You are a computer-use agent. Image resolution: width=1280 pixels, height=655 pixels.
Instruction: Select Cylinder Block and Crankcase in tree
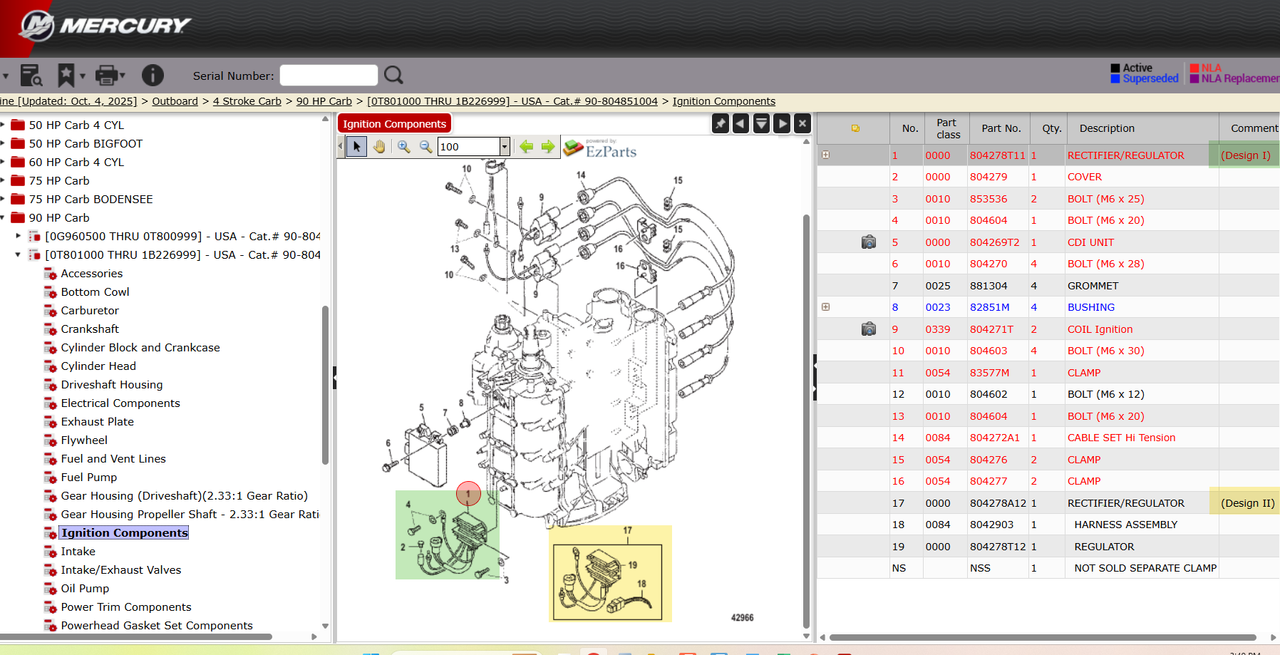click(140, 347)
